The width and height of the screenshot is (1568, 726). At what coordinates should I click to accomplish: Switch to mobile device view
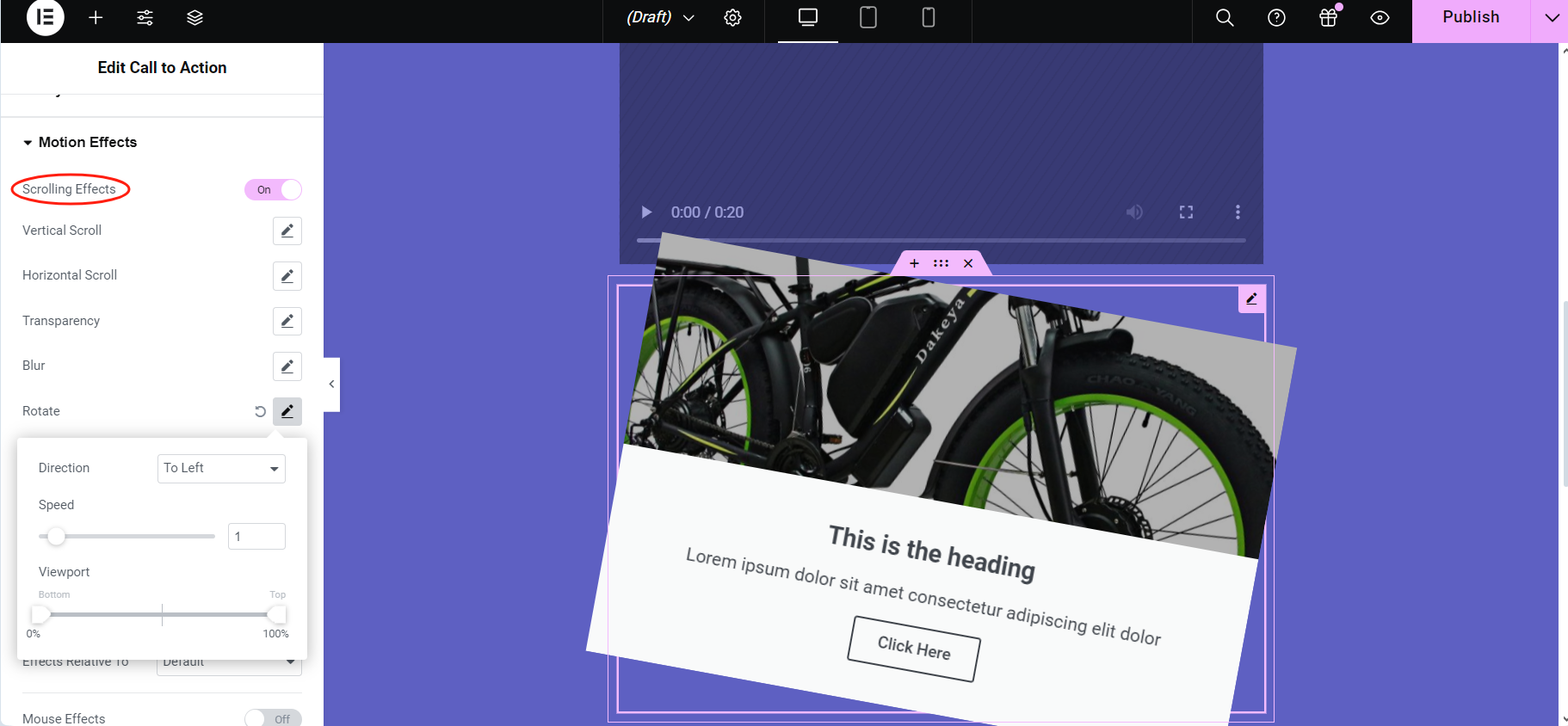click(x=929, y=17)
